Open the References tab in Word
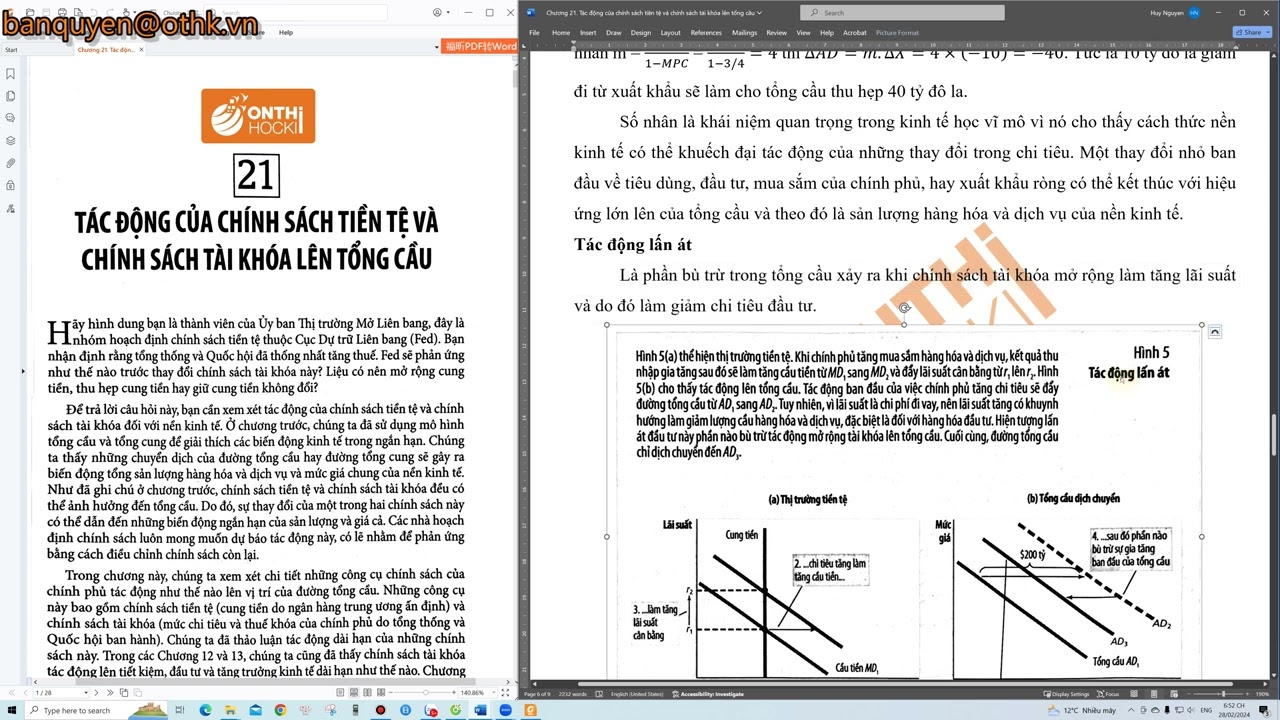This screenshot has height=720, width=1280. click(706, 32)
